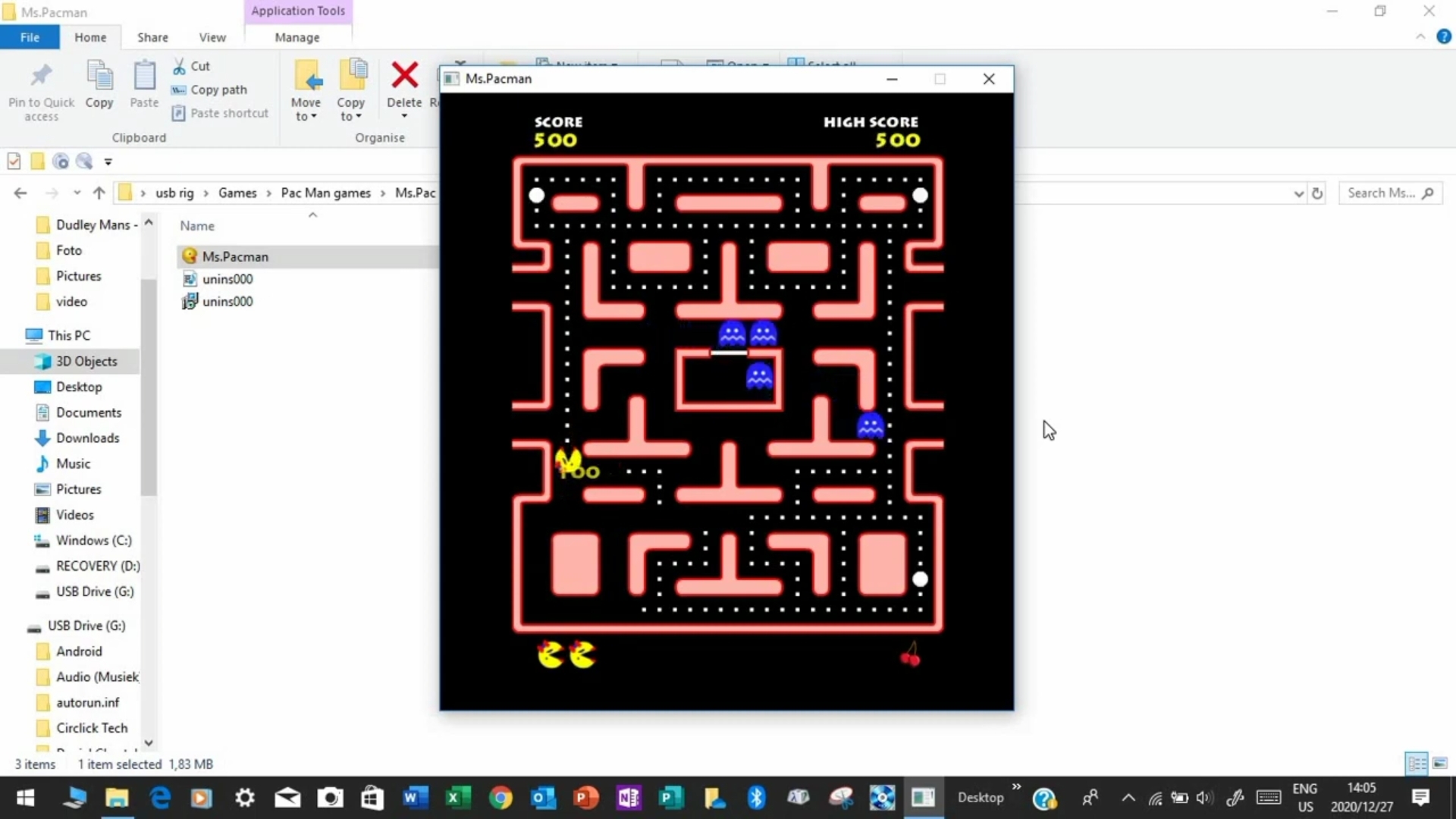Open the Customize Quick Access Toolbar dropdown
This screenshot has height=819, width=1456.
pyautogui.click(x=108, y=162)
